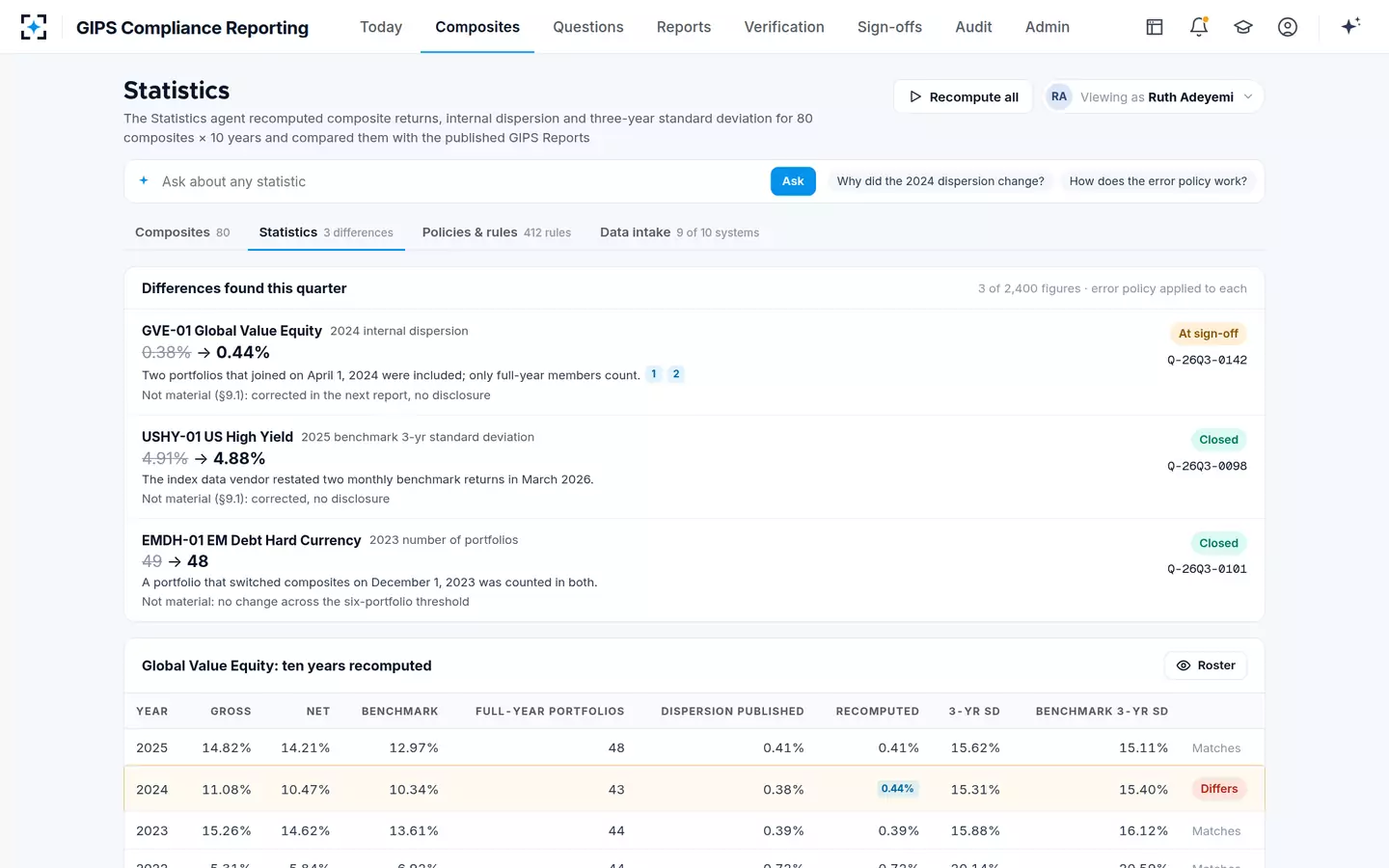The height and width of the screenshot is (868, 1389).
Task: Click the GIPS Compliance Reporting logo icon
Action: (34, 27)
